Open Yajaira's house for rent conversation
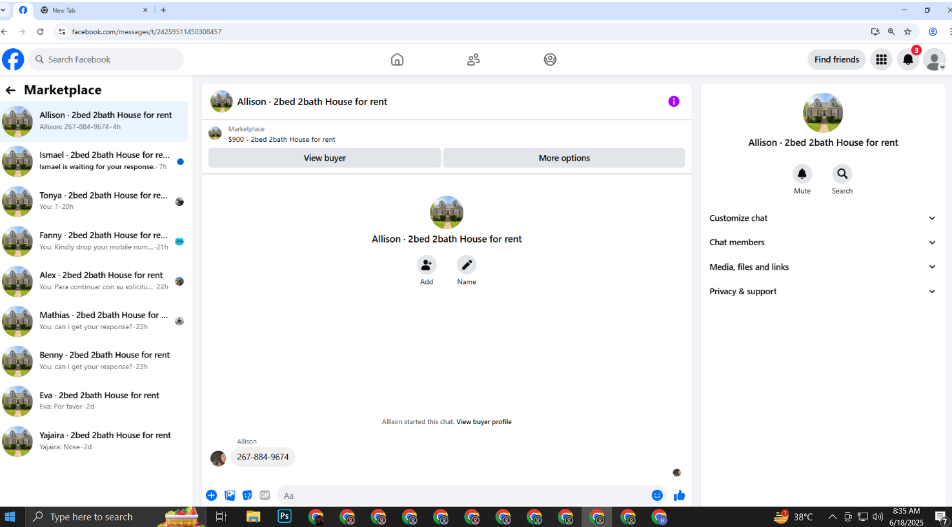952x527 pixels. pyautogui.click(x=94, y=442)
